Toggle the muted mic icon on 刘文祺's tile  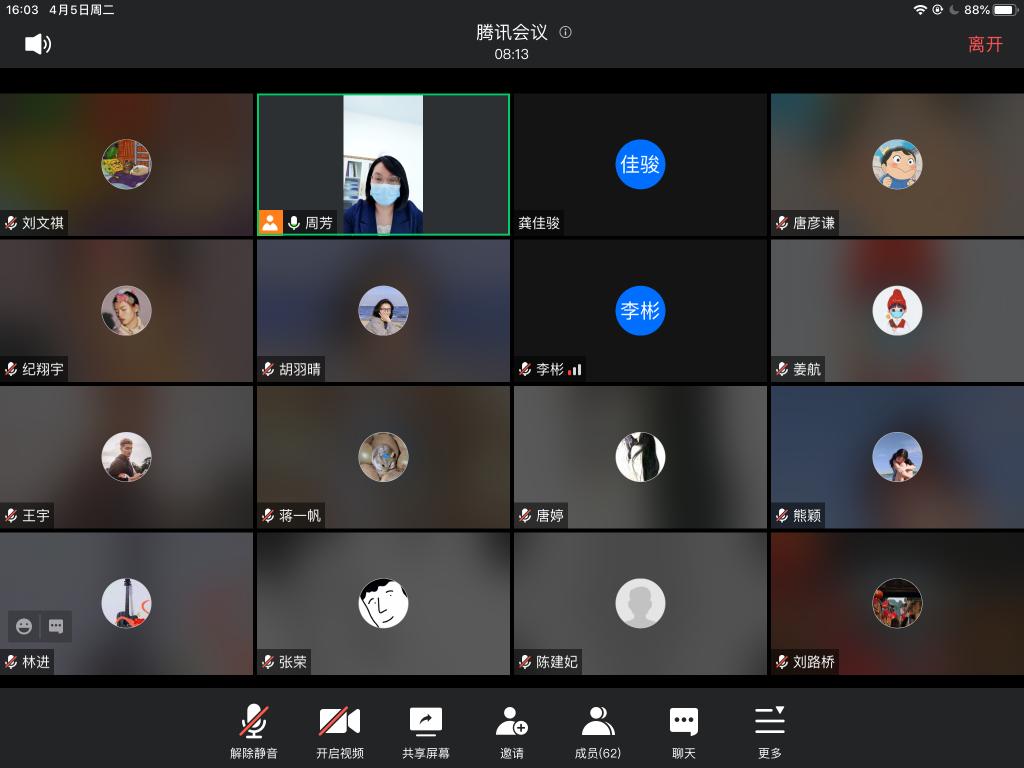pos(10,223)
